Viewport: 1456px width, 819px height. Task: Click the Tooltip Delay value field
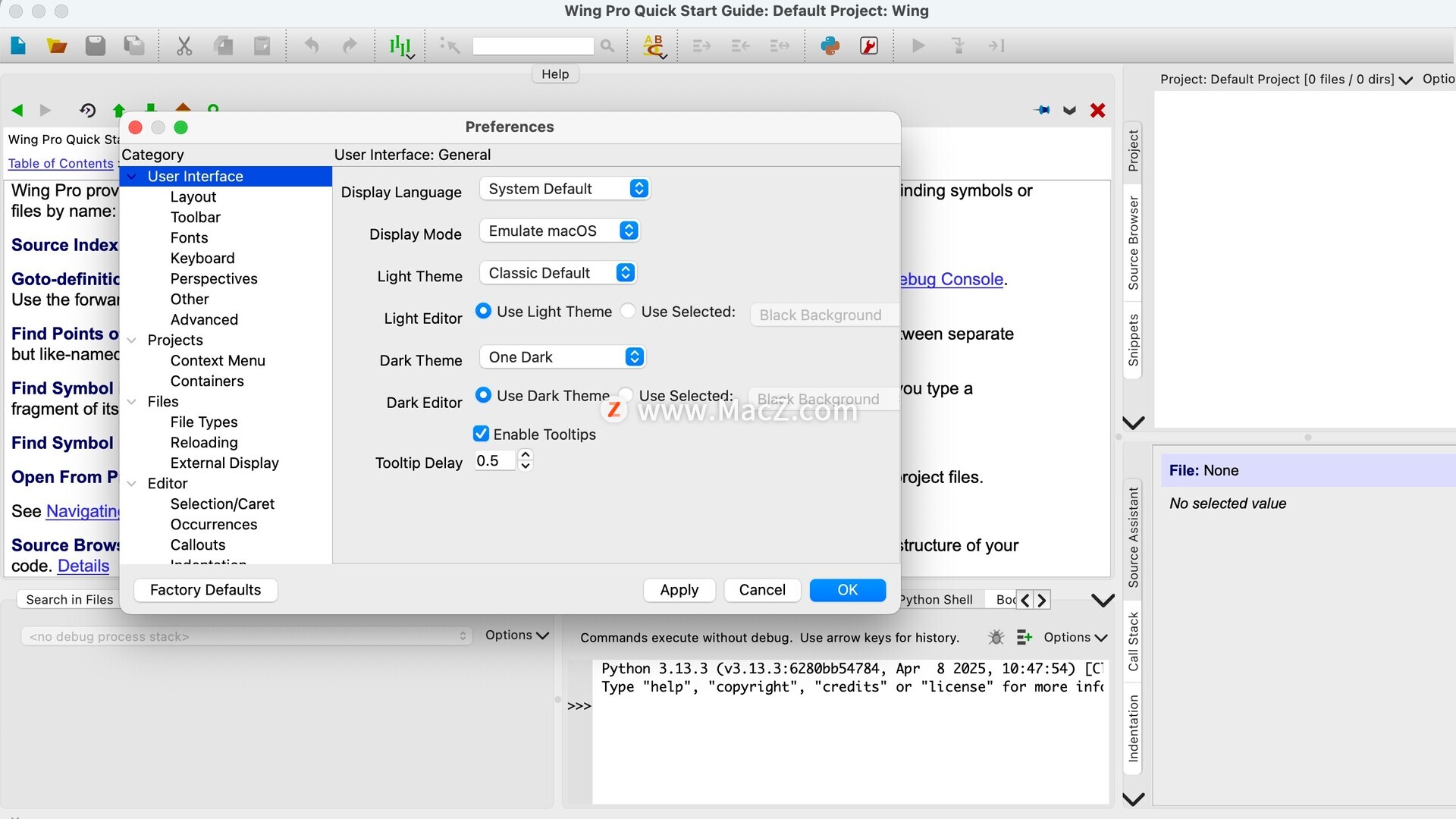coord(495,460)
